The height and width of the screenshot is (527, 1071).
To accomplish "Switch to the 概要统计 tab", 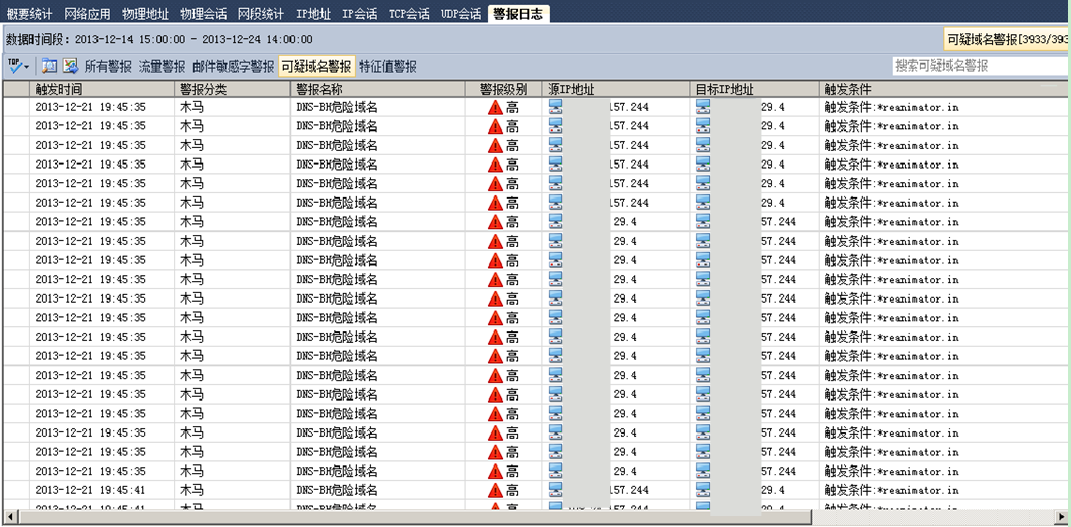I will click(x=29, y=14).
